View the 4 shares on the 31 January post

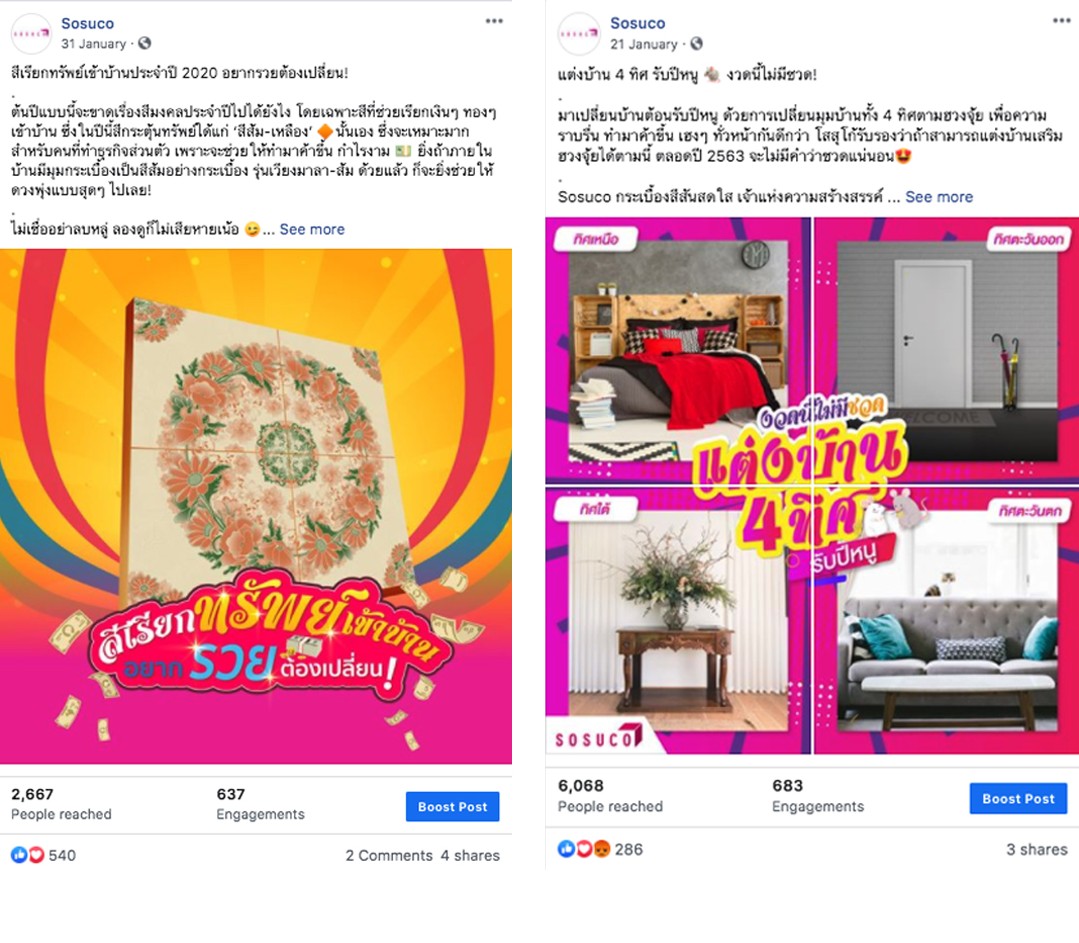point(470,855)
